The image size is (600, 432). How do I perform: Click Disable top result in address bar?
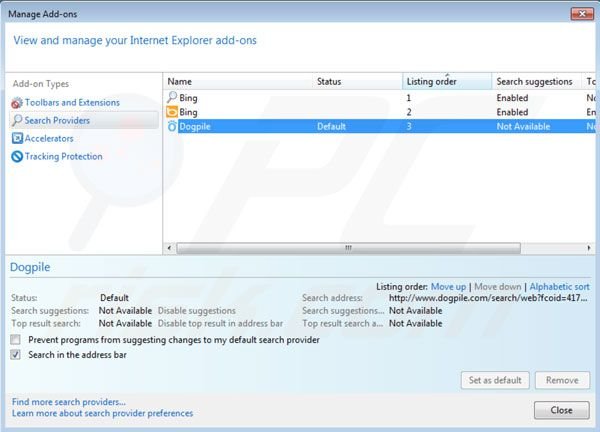(220, 323)
